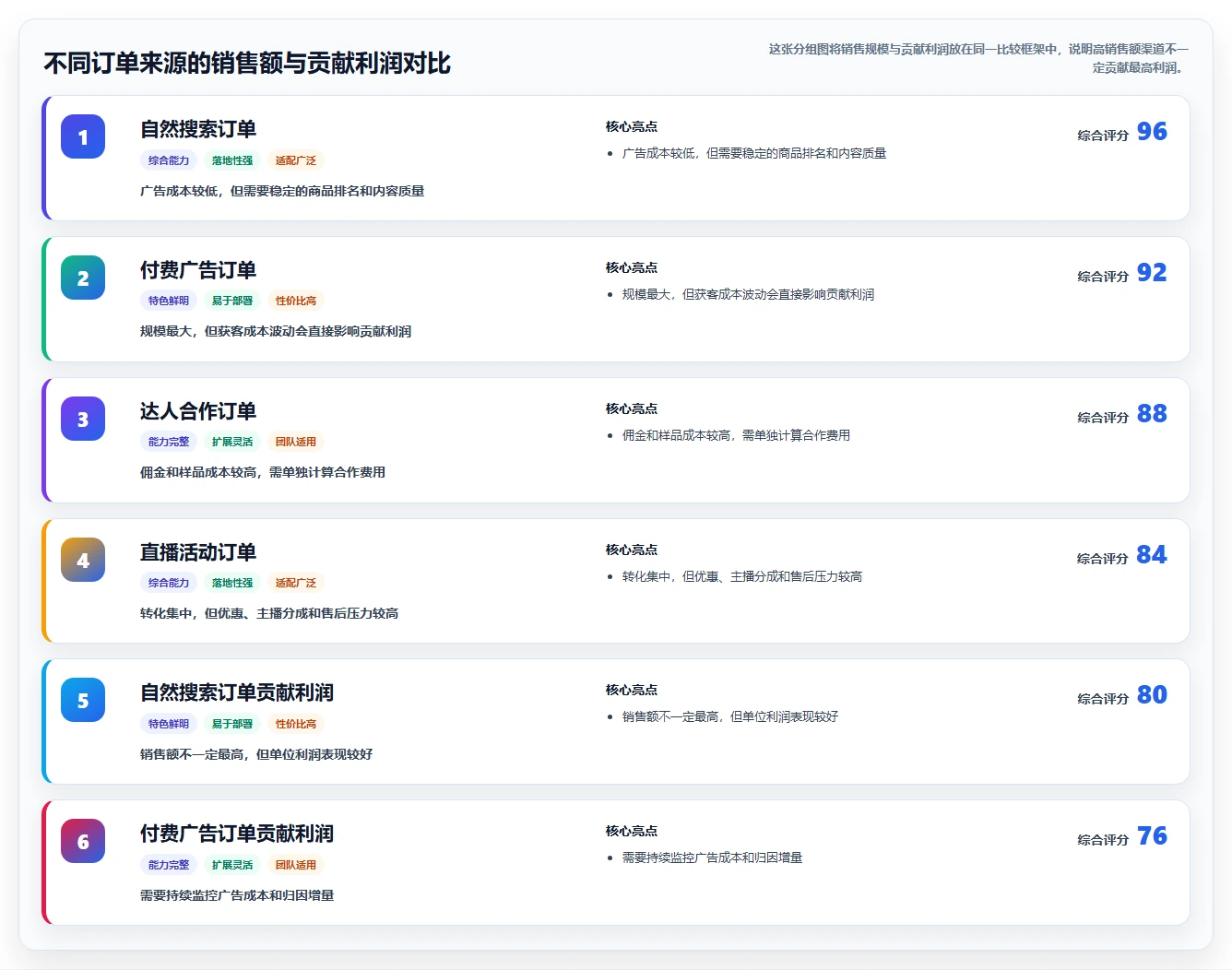Select 落地性强 tag under 自然搜索订单

tap(232, 160)
